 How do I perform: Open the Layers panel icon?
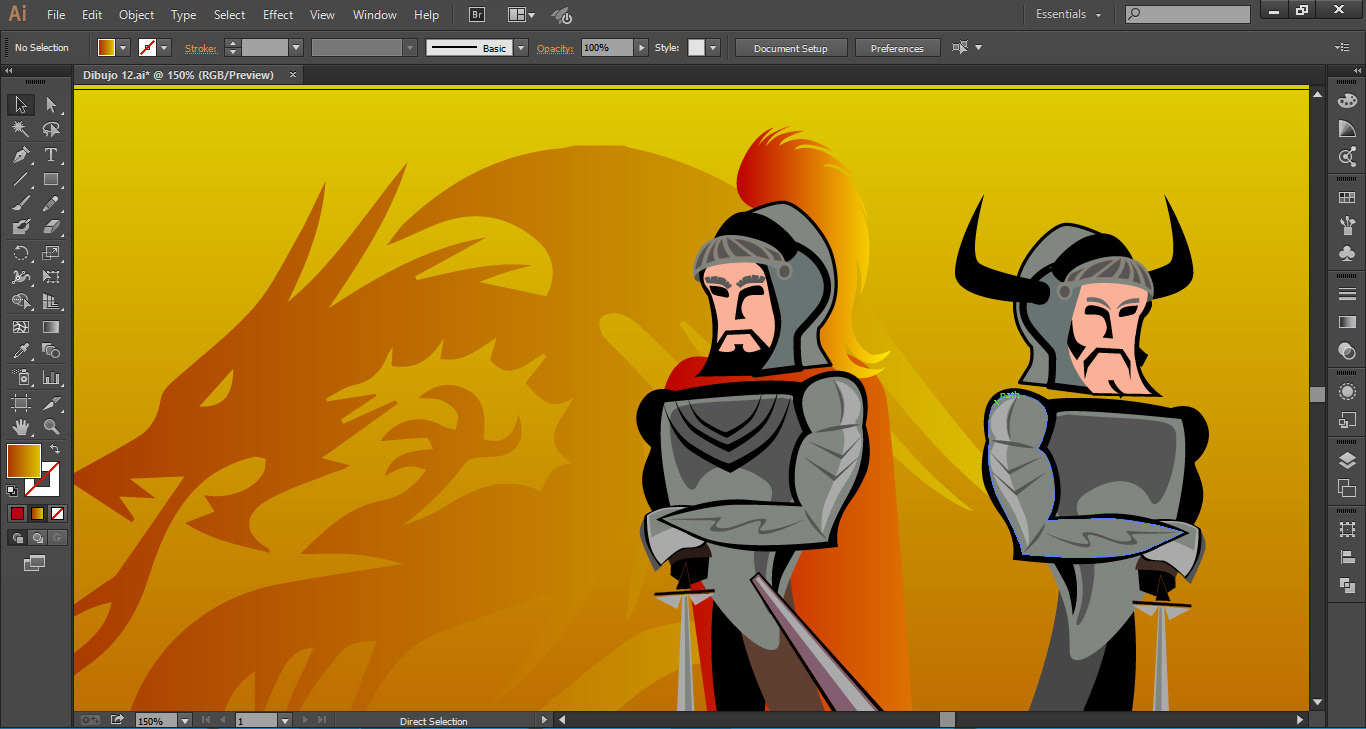point(1347,460)
